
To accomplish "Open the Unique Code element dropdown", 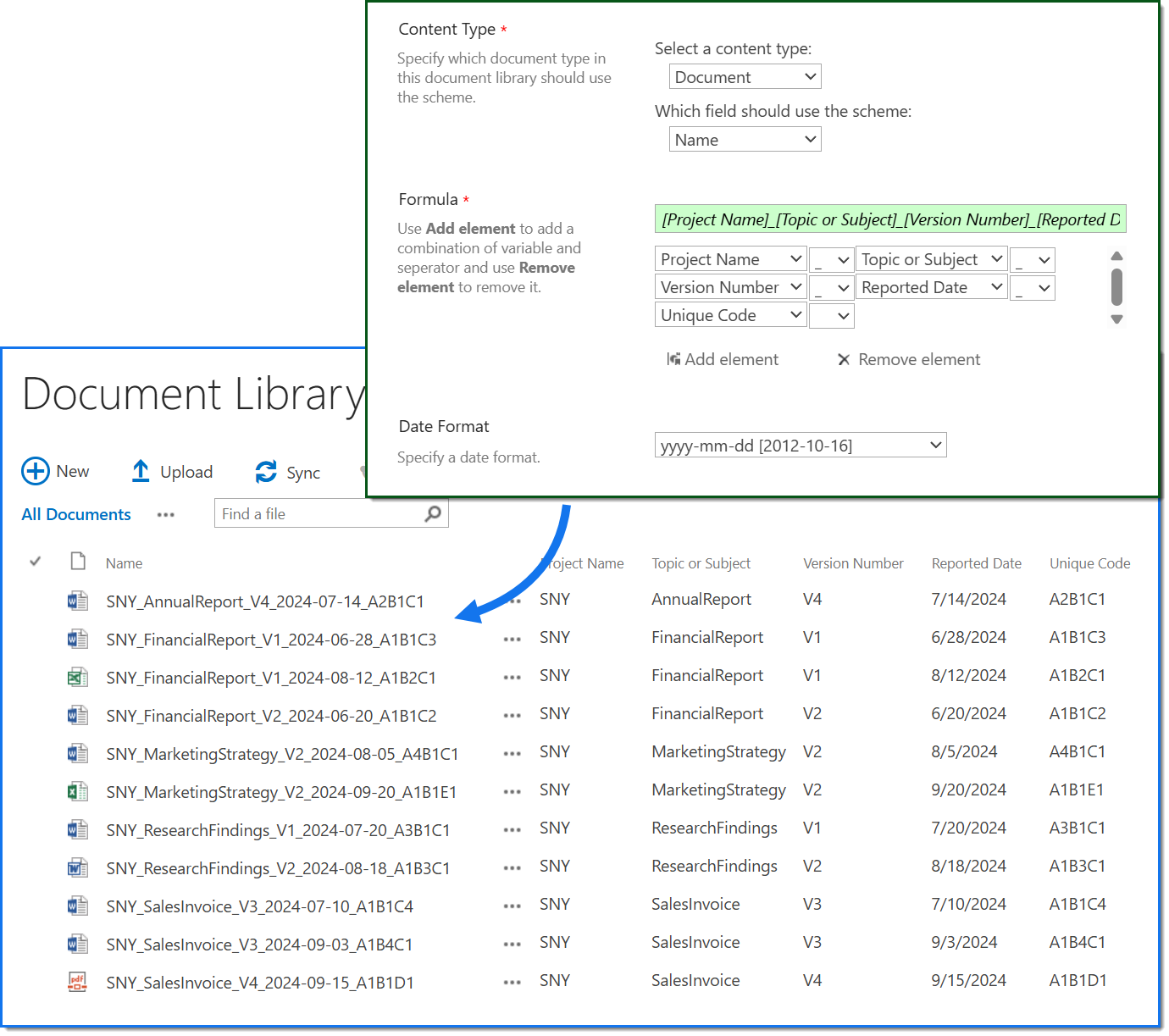I will [x=731, y=315].
